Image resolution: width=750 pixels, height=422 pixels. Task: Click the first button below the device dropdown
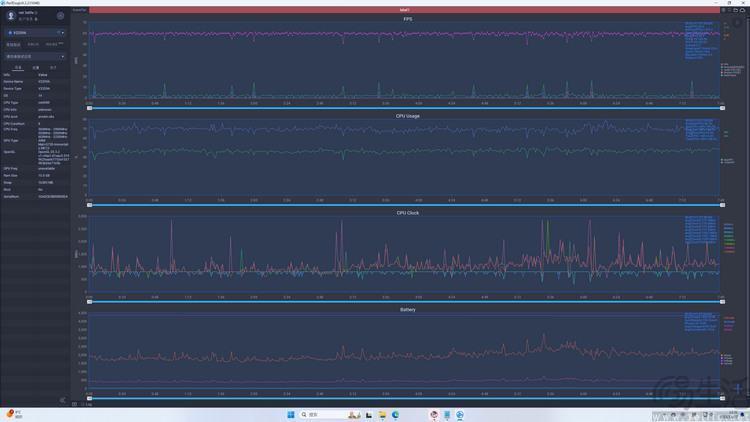coord(13,44)
